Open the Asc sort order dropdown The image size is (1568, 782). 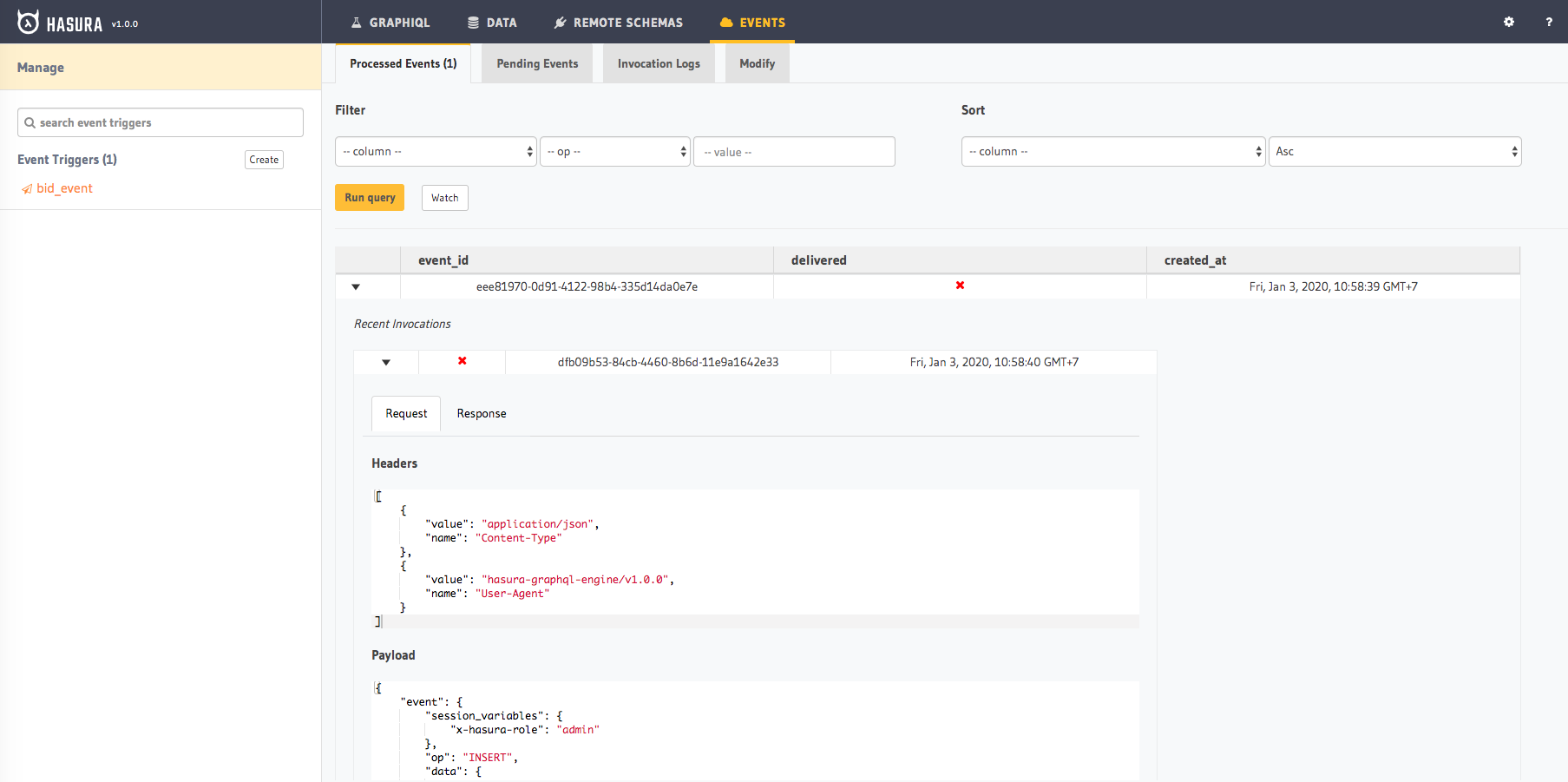click(x=1394, y=151)
